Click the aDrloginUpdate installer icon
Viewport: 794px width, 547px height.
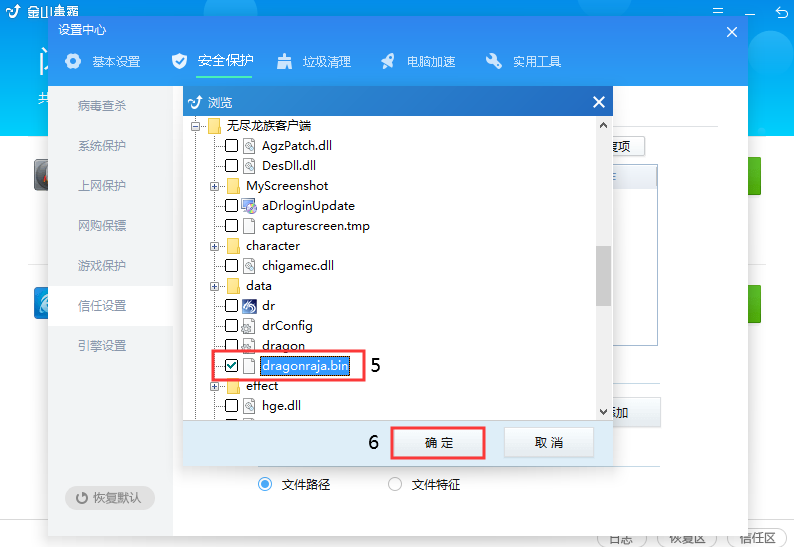(x=249, y=206)
